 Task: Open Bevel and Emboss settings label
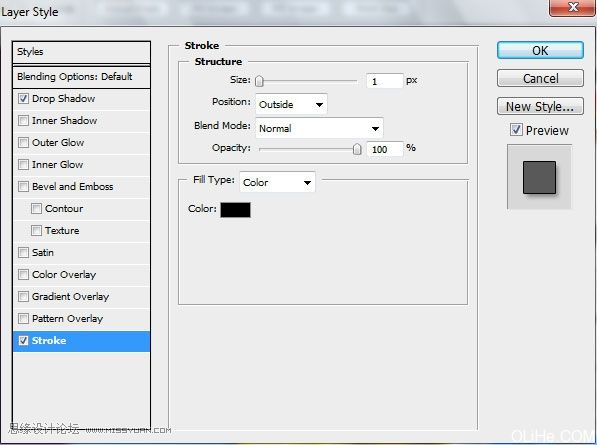72,187
